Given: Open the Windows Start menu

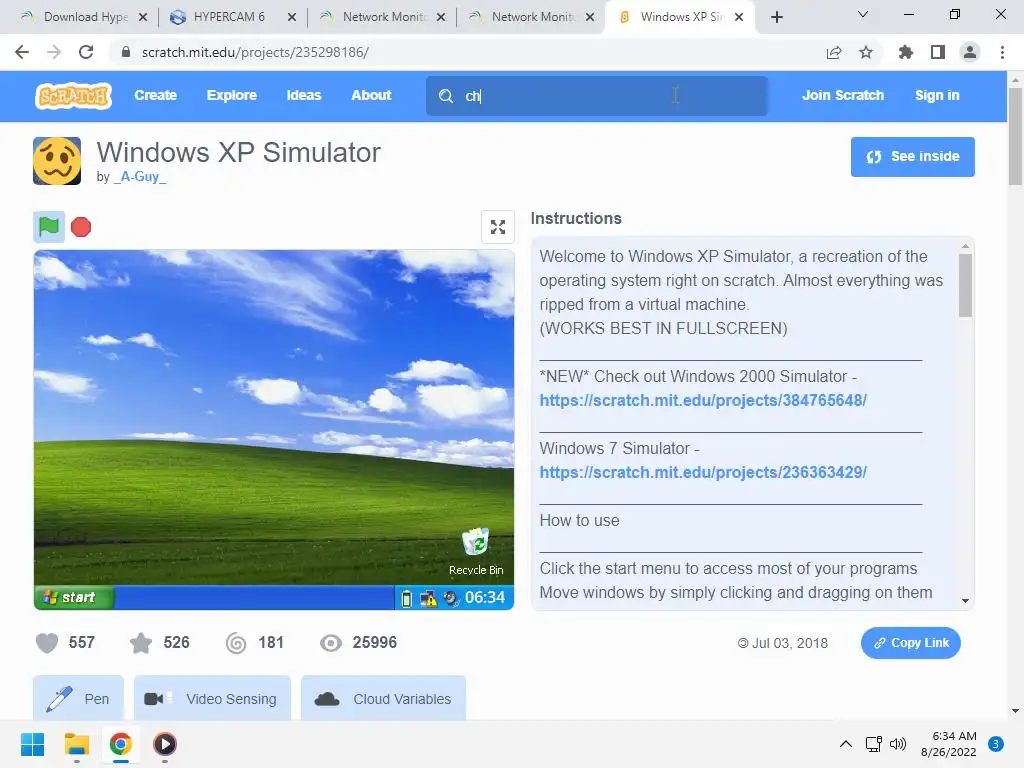Looking at the screenshot, I should (32, 744).
